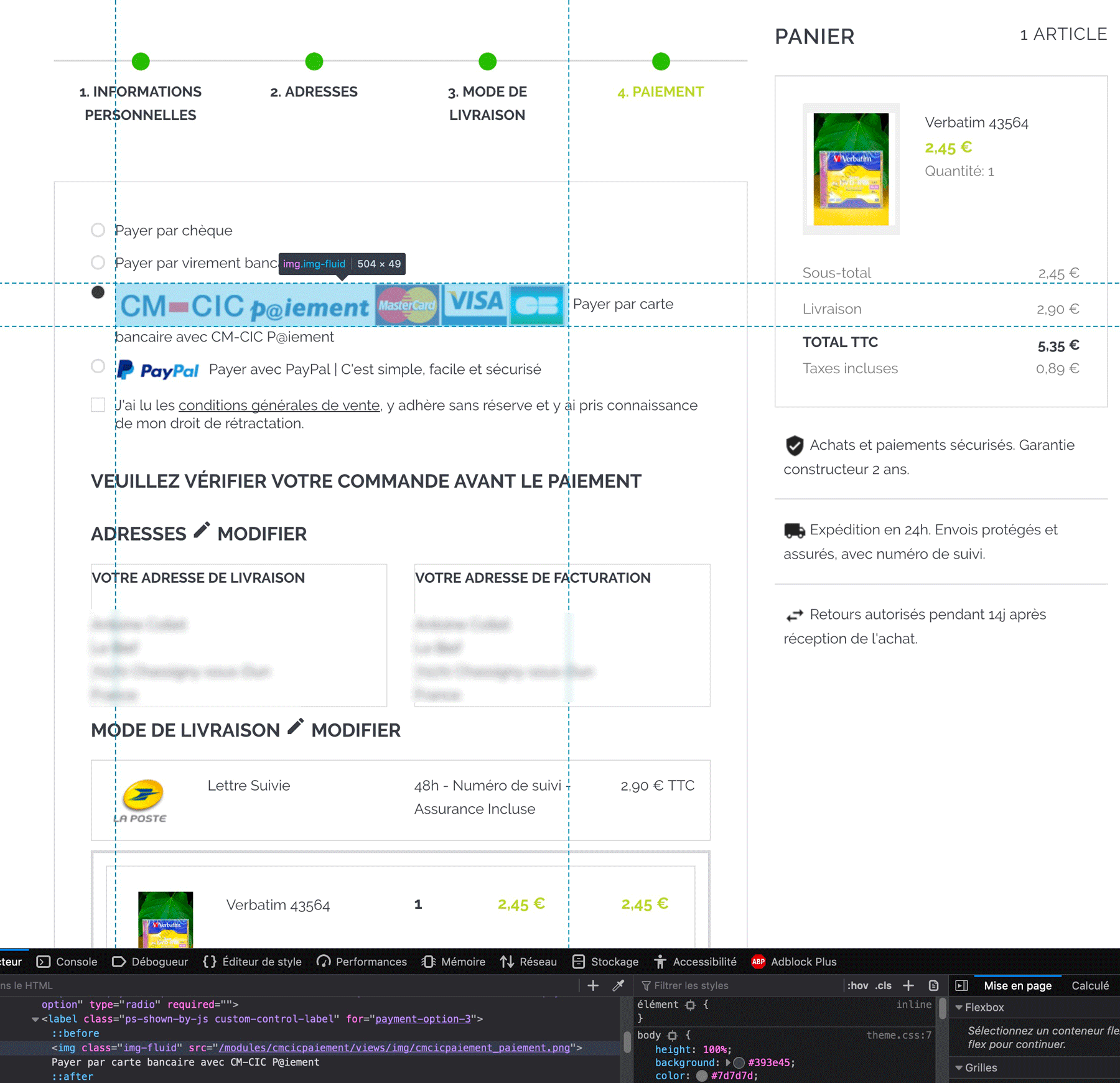The width and height of the screenshot is (1120, 1083).
Task: Open the #393e45 background color swatch
Action: click(x=739, y=1062)
